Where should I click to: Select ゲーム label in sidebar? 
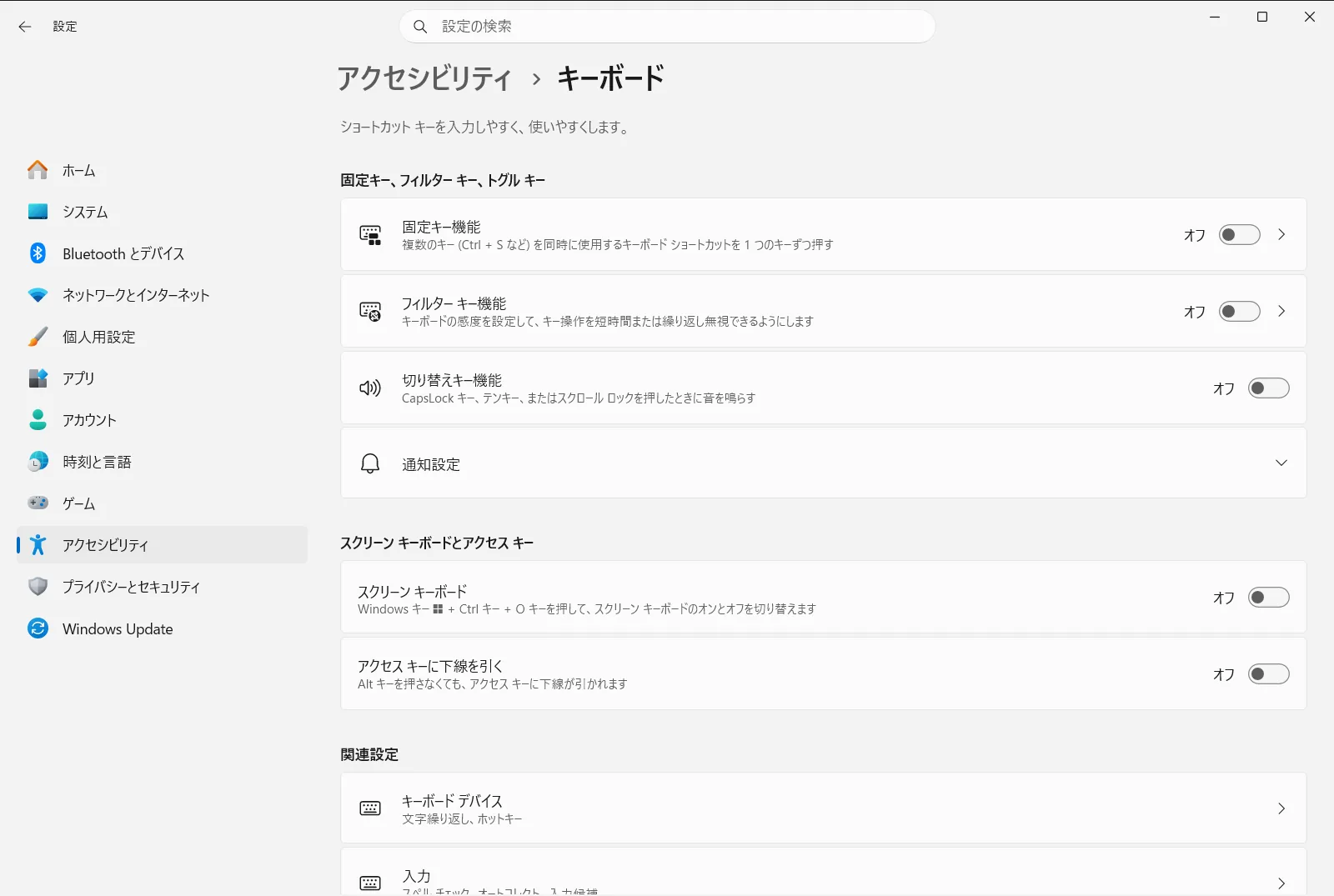tap(79, 503)
